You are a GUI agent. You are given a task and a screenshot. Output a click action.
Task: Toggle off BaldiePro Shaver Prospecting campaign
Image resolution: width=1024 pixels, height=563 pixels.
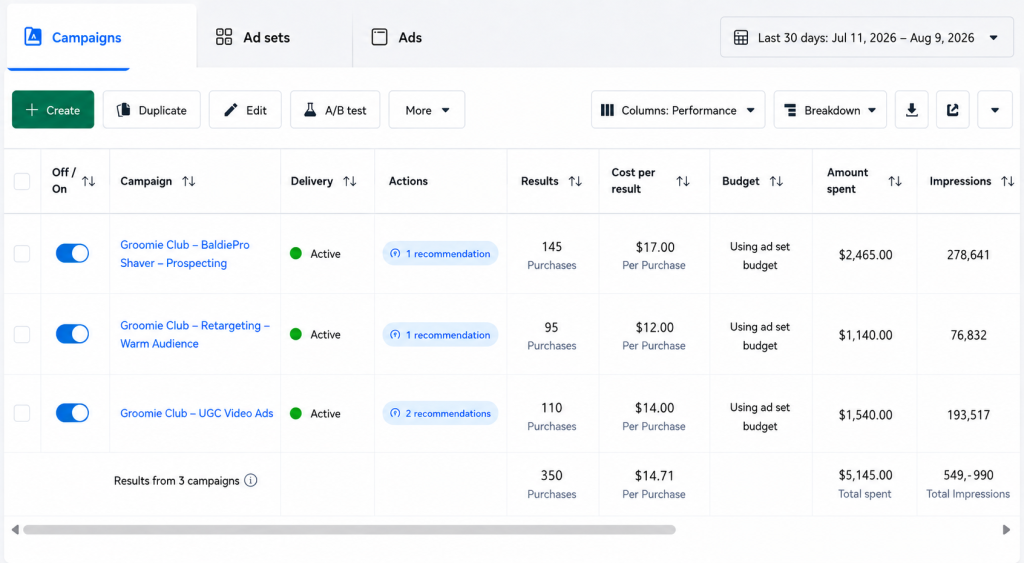click(x=72, y=253)
